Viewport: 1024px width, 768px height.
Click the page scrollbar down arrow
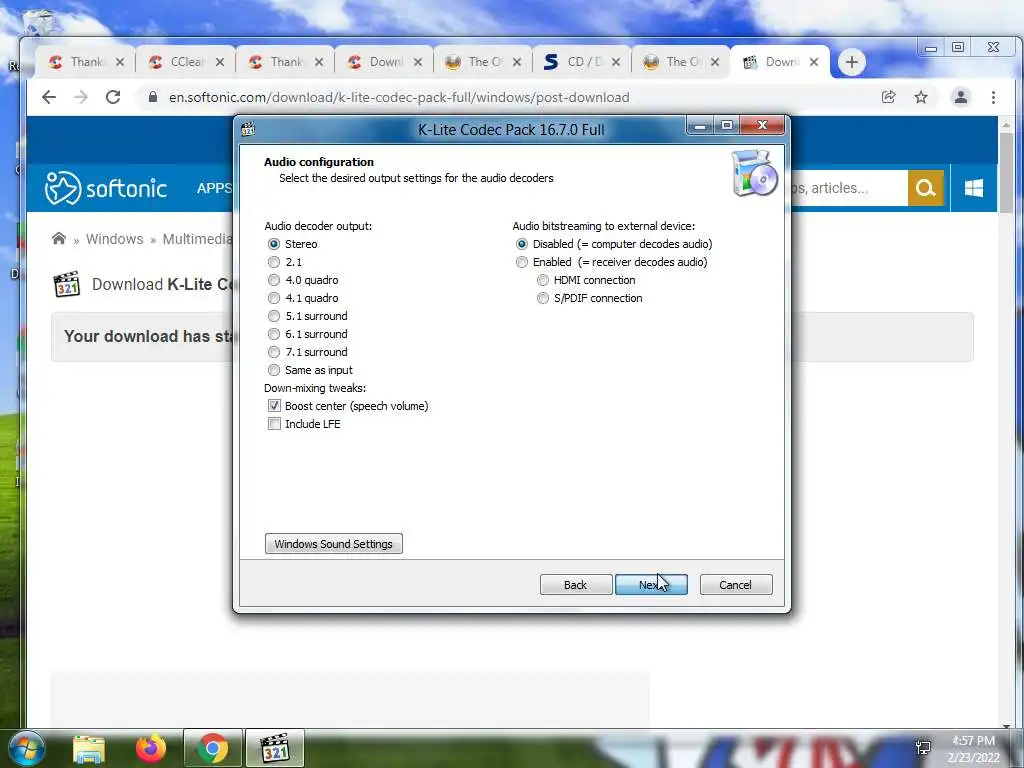(x=1006, y=724)
